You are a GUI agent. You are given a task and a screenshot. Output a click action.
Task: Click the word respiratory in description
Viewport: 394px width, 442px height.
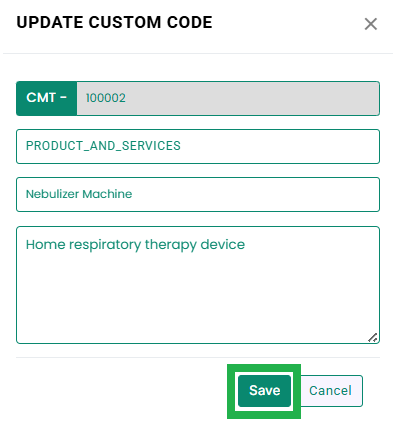click(105, 245)
